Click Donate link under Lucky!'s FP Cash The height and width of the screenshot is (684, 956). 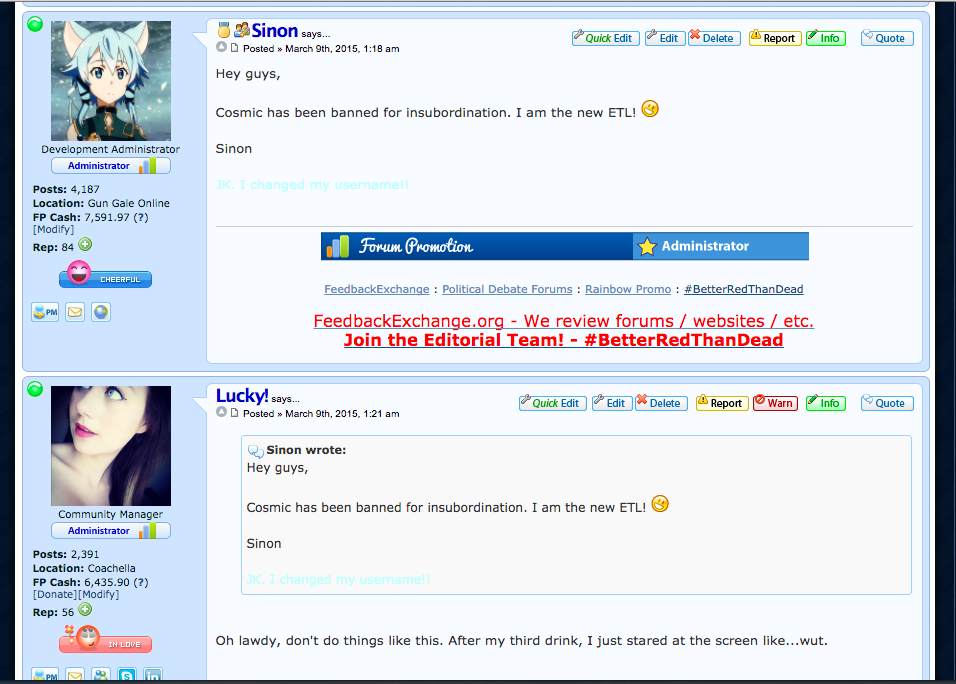(55, 594)
